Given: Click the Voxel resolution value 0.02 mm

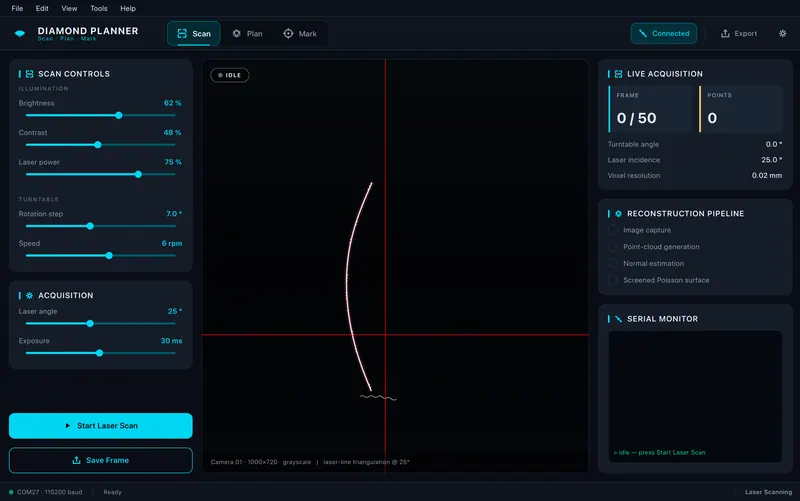Looking at the screenshot, I should [766, 176].
